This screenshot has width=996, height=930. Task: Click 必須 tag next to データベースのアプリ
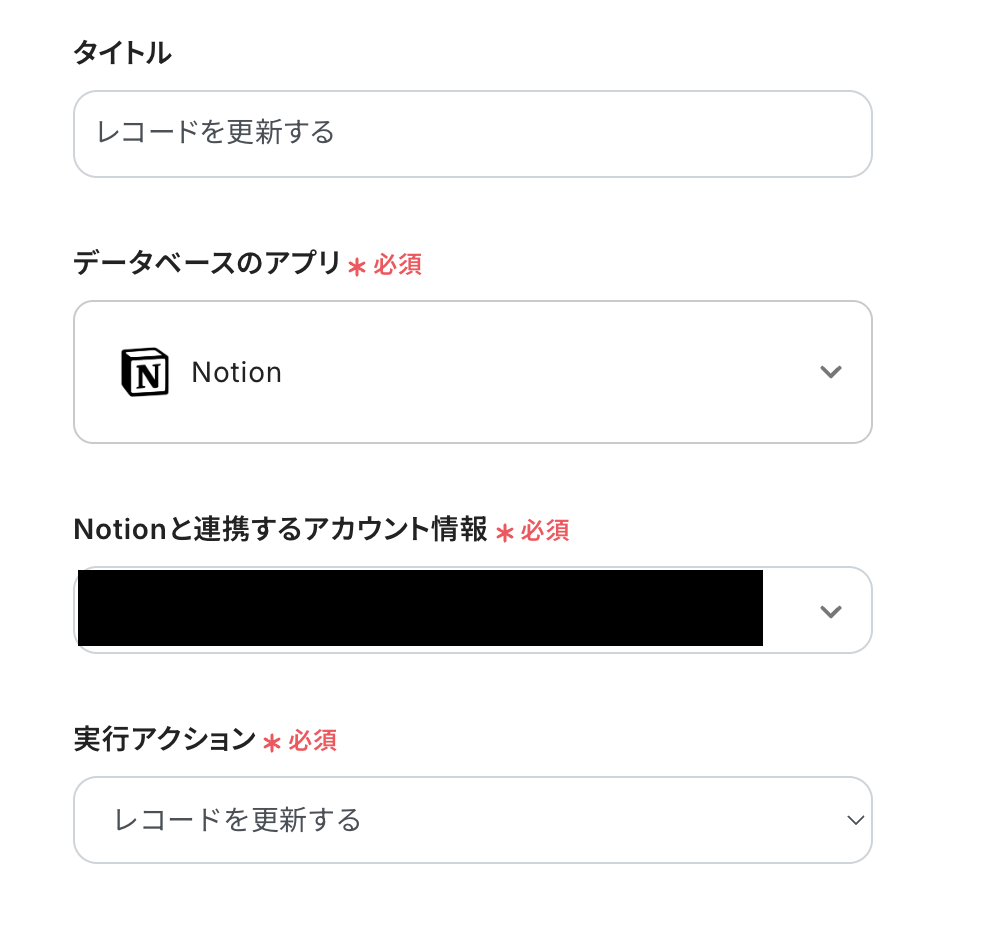[398, 265]
